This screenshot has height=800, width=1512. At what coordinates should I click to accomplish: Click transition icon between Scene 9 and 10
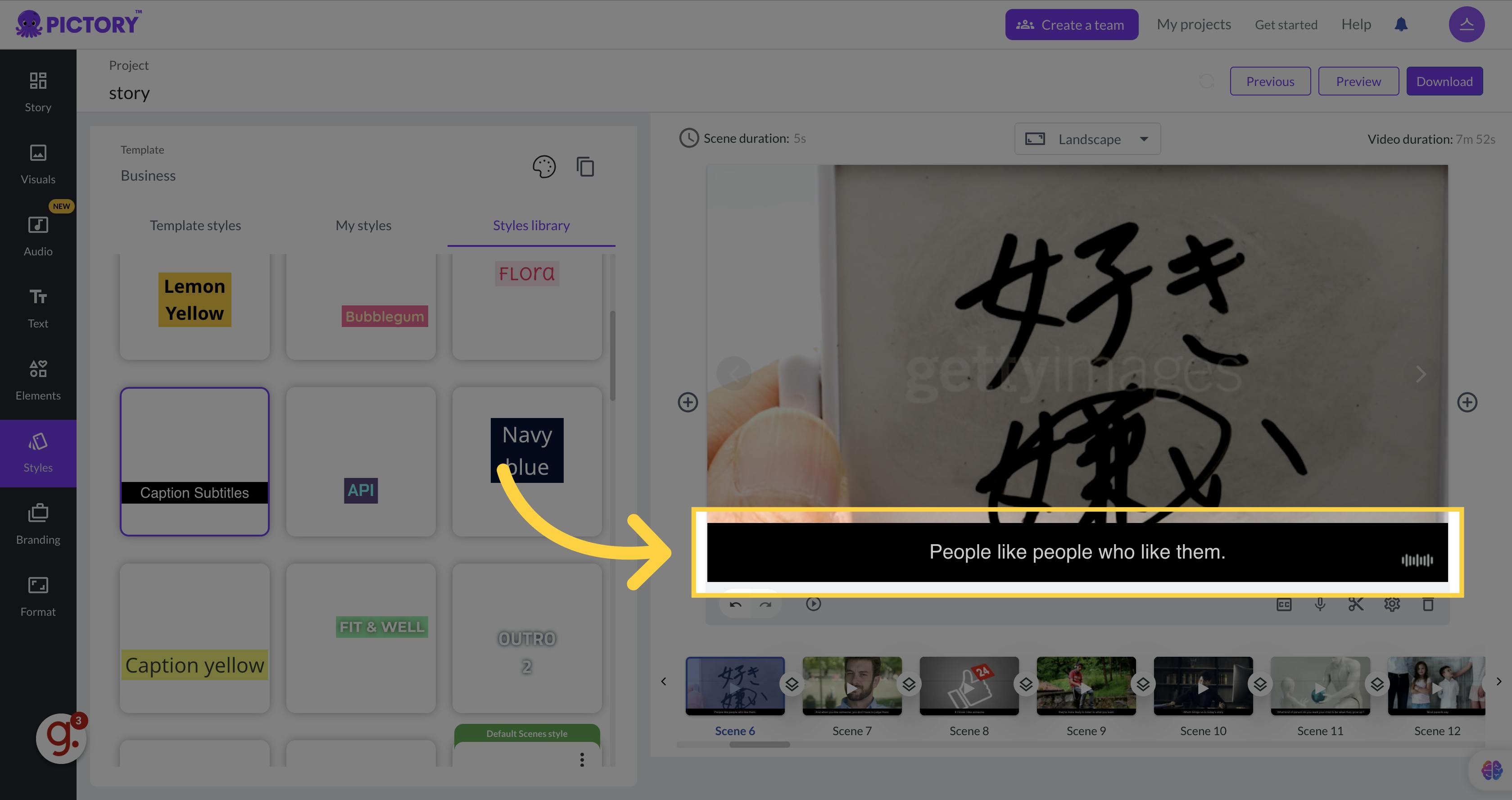1143,684
